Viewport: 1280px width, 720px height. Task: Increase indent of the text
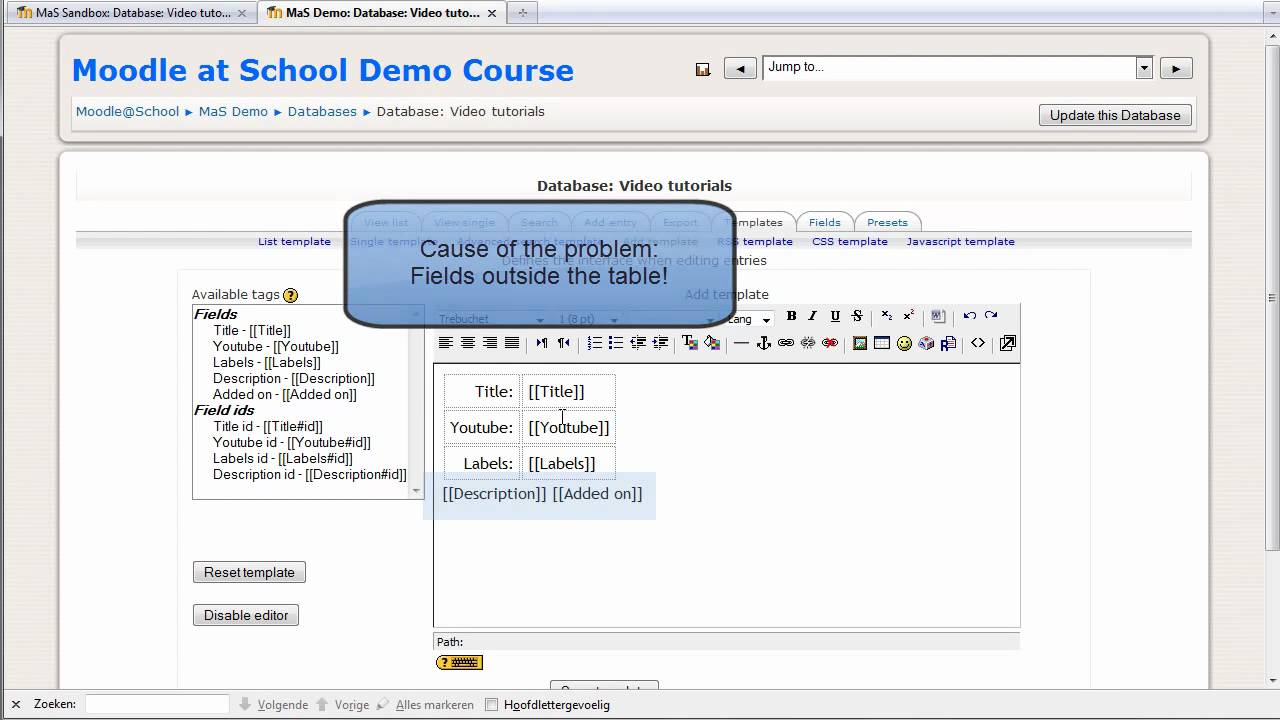660,343
